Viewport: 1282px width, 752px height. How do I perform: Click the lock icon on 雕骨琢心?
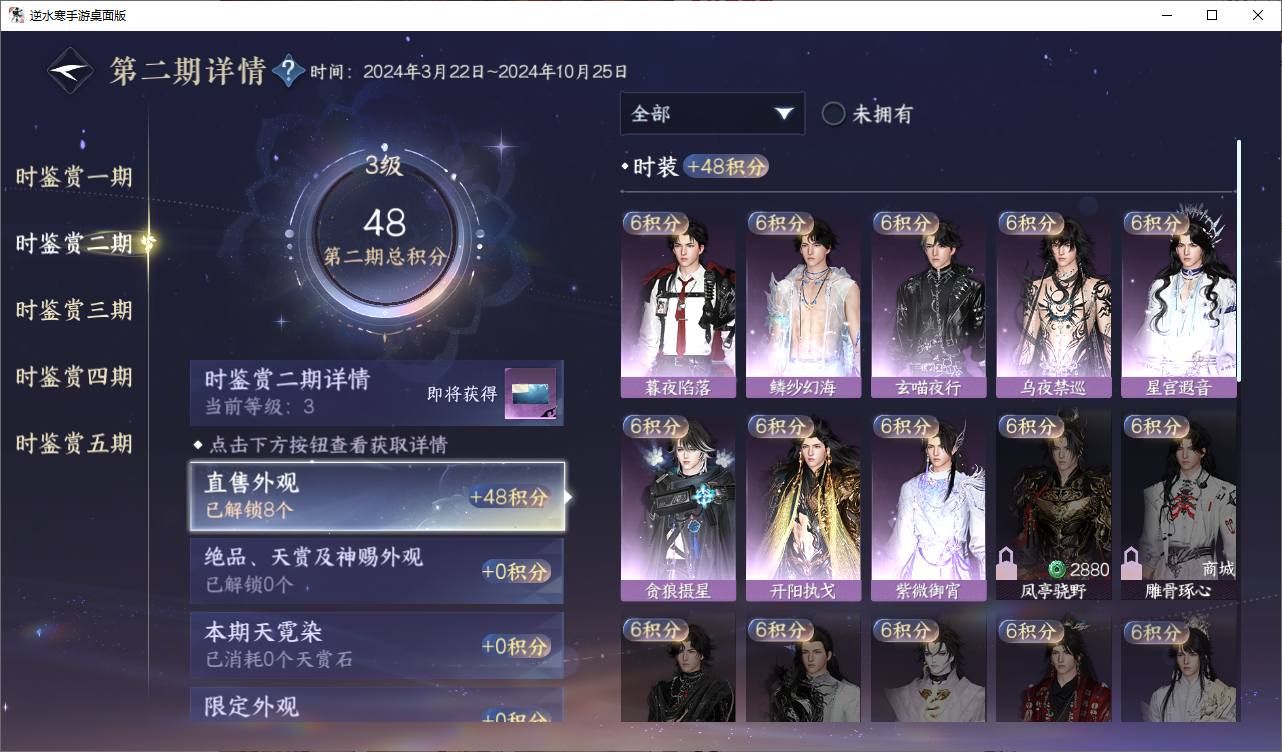[x=1132, y=566]
